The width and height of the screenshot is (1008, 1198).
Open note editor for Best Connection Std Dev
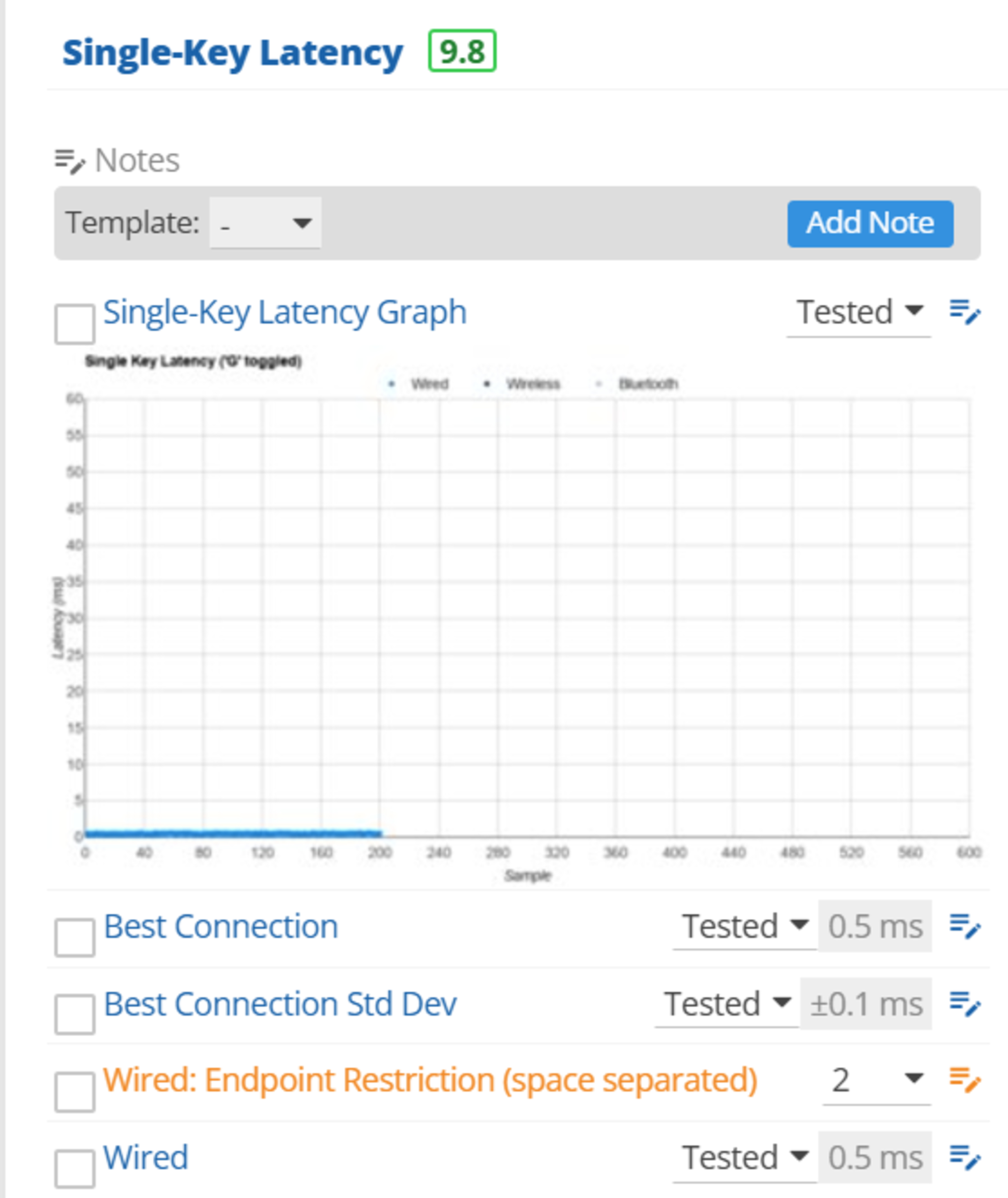pos(965,1004)
